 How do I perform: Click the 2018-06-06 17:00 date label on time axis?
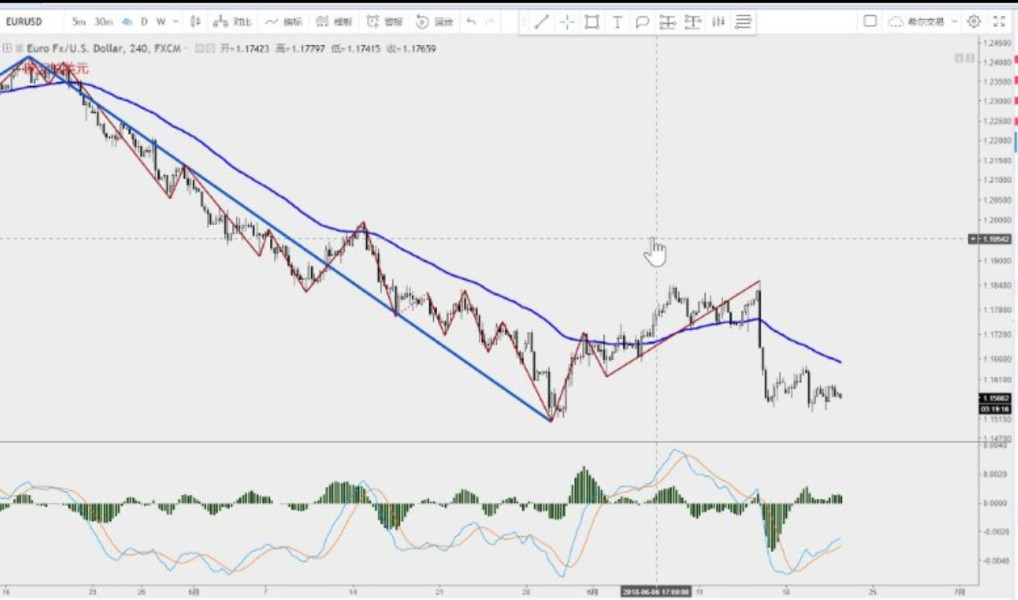point(656,592)
